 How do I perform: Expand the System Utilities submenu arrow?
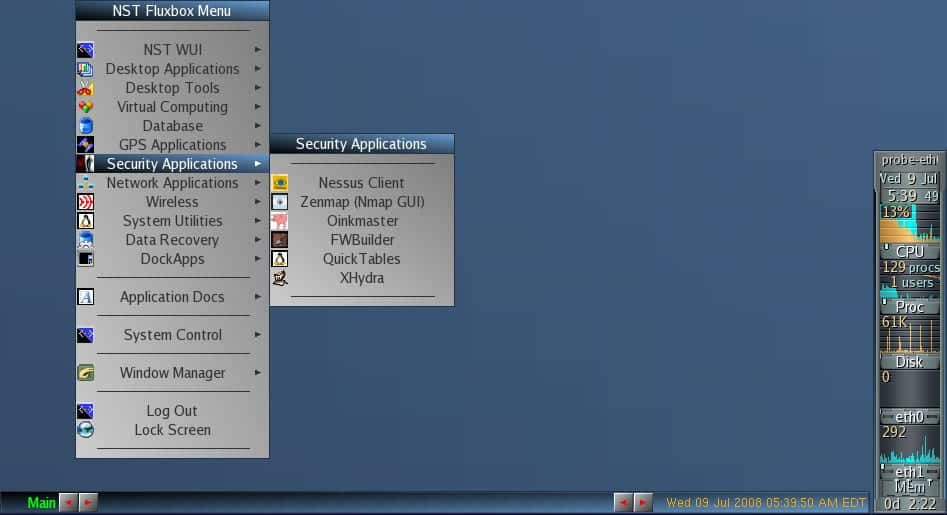coord(258,221)
